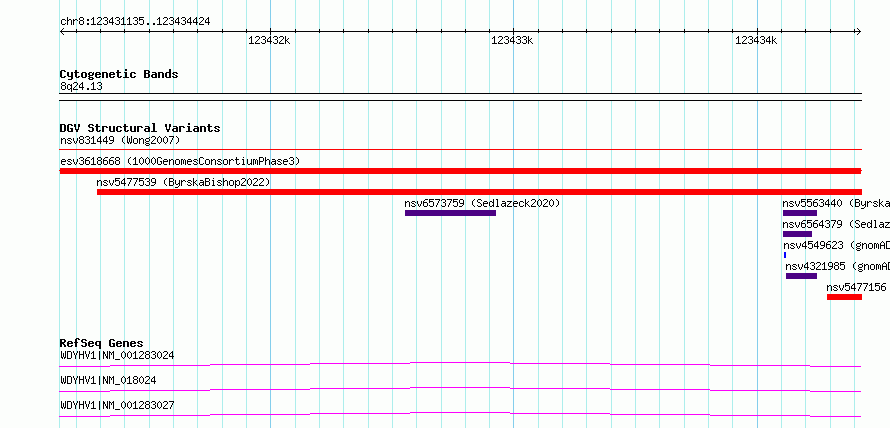This screenshot has height=428, width=890.
Task: Click the RefSeq Genes track title
Action: [101, 343]
